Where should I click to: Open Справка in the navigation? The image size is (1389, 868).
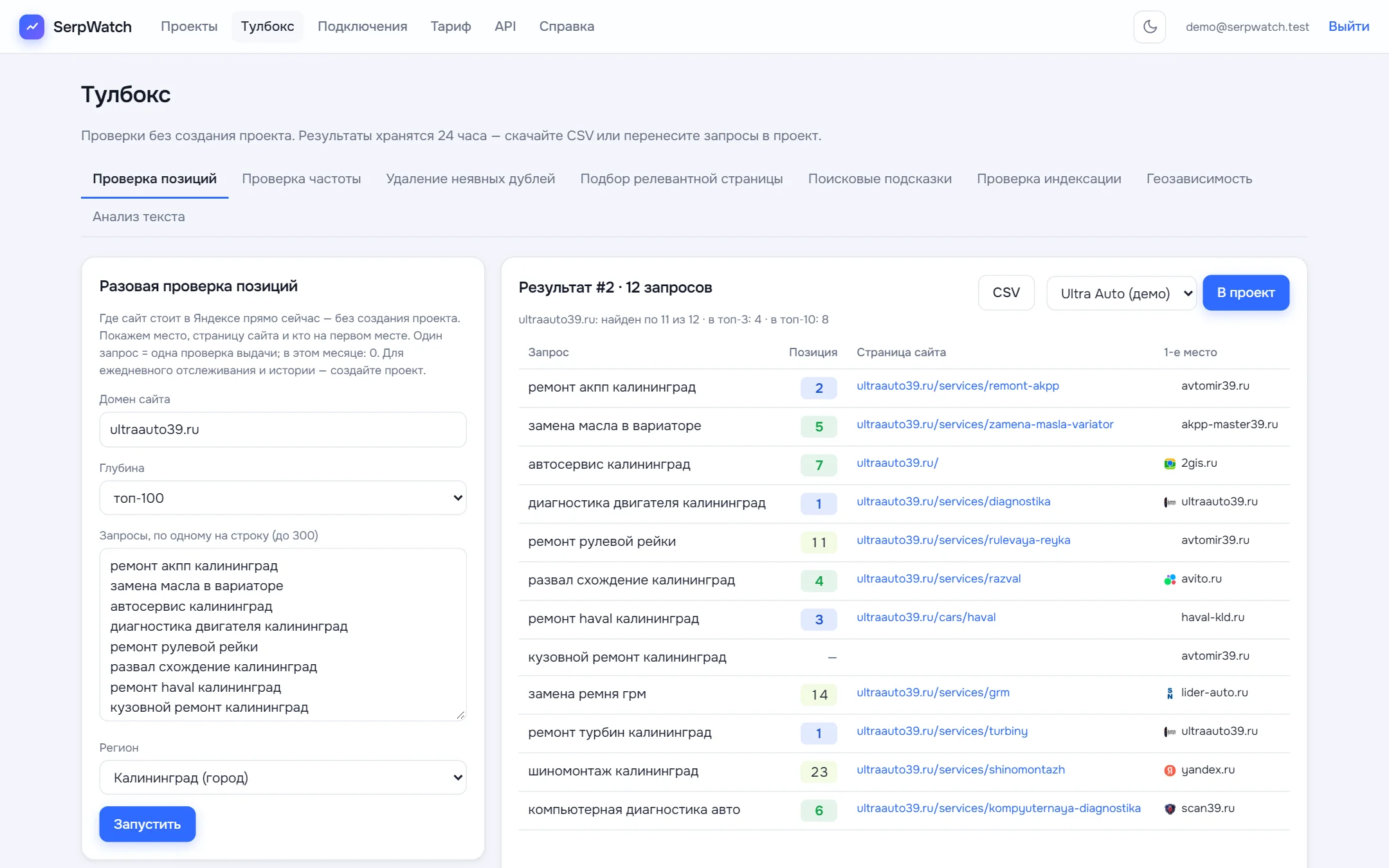(567, 26)
